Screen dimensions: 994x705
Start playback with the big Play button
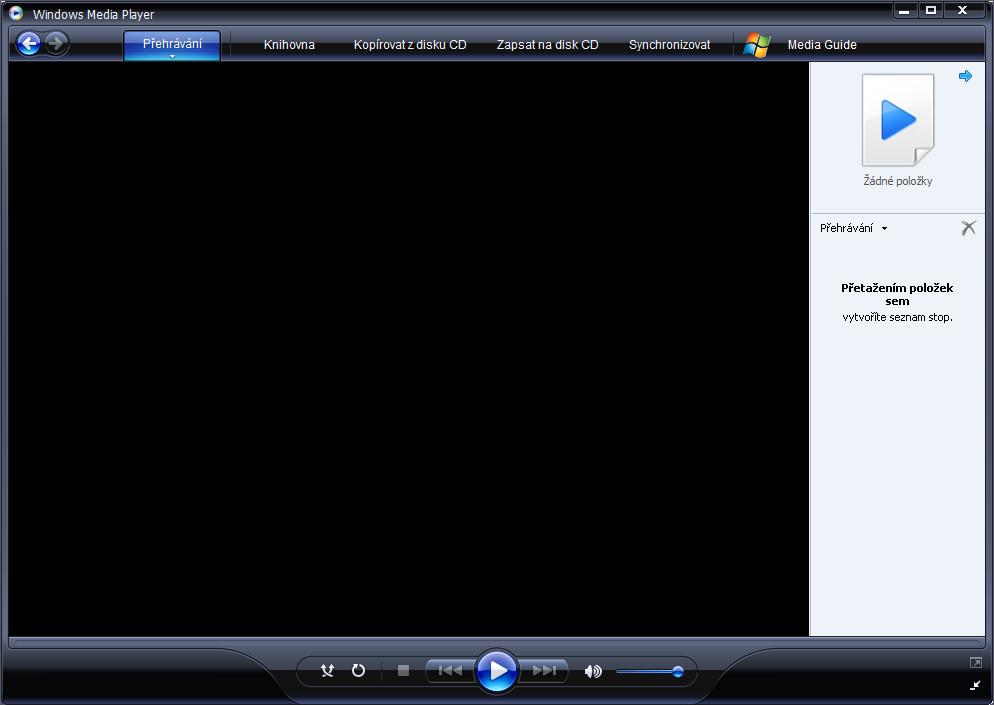tap(496, 670)
